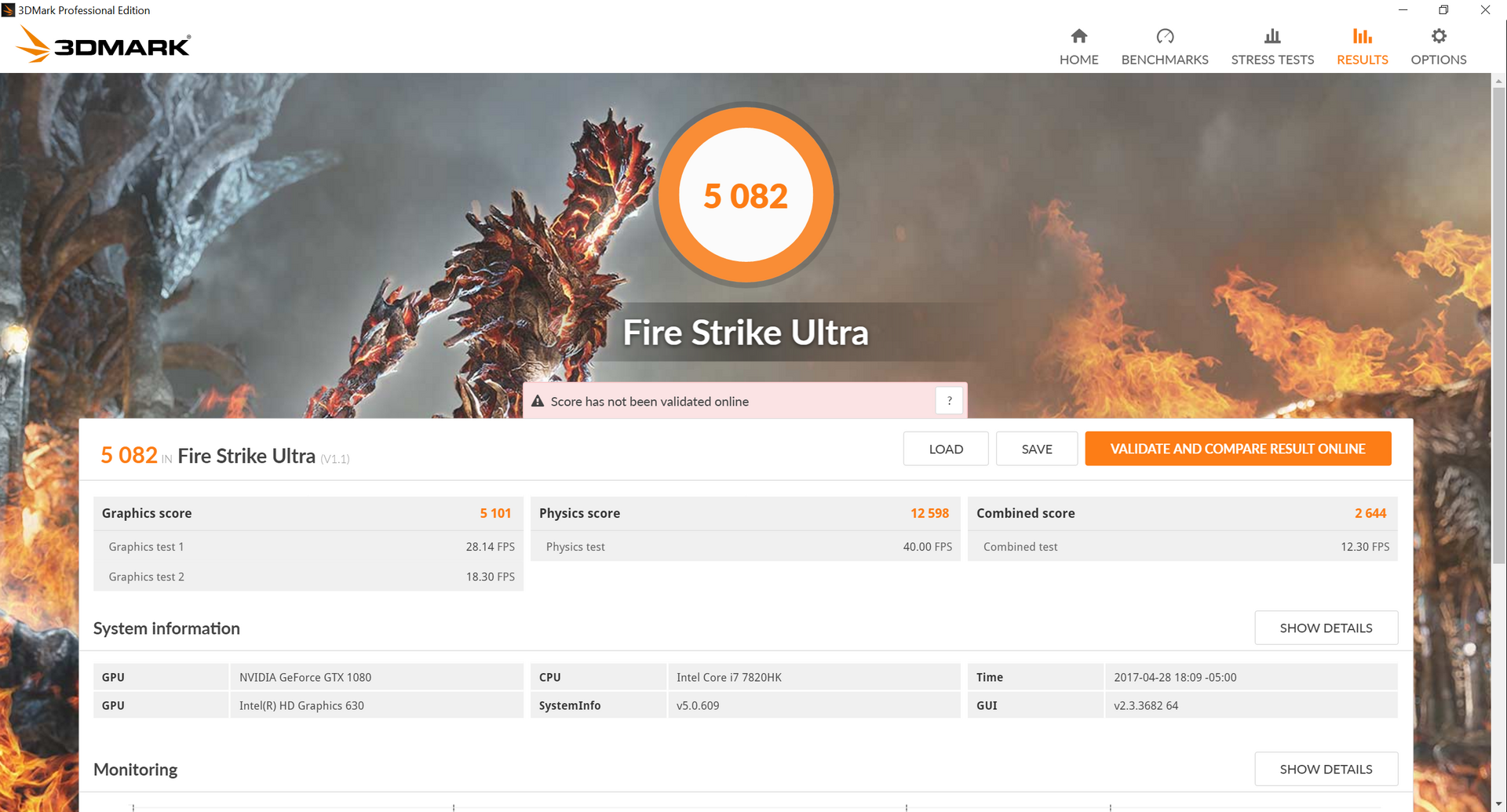The width and height of the screenshot is (1507, 812).
Task: Click Validate and Compare Result Online
Action: point(1238,449)
